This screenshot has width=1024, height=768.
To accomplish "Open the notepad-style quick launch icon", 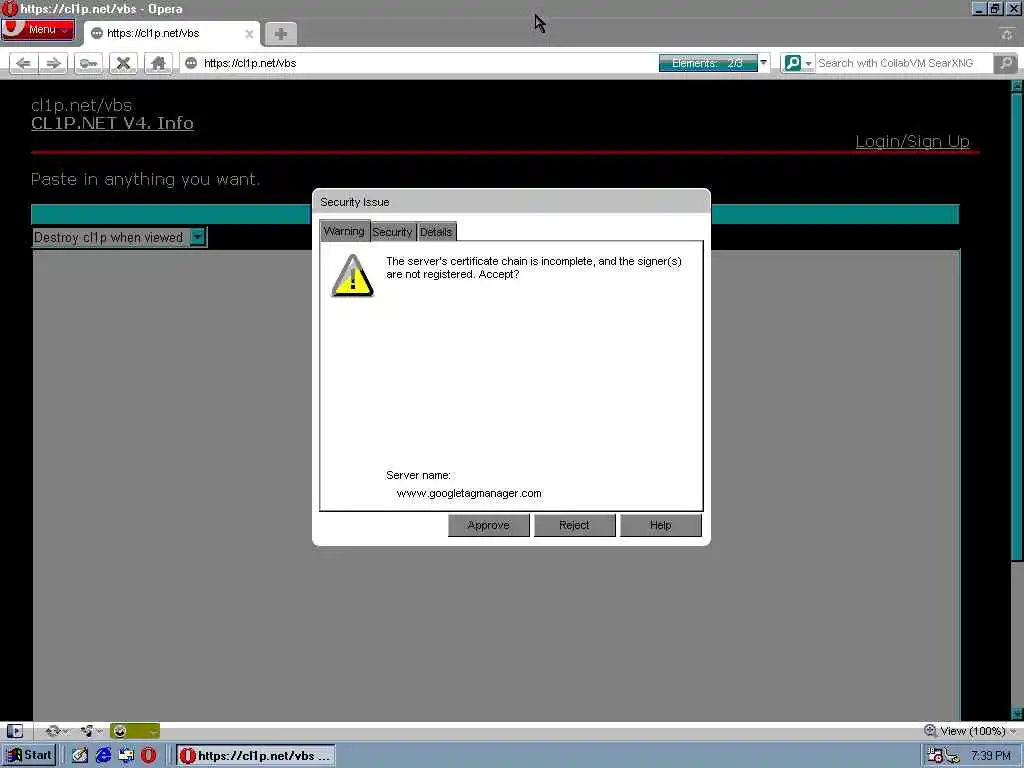I will (80, 755).
